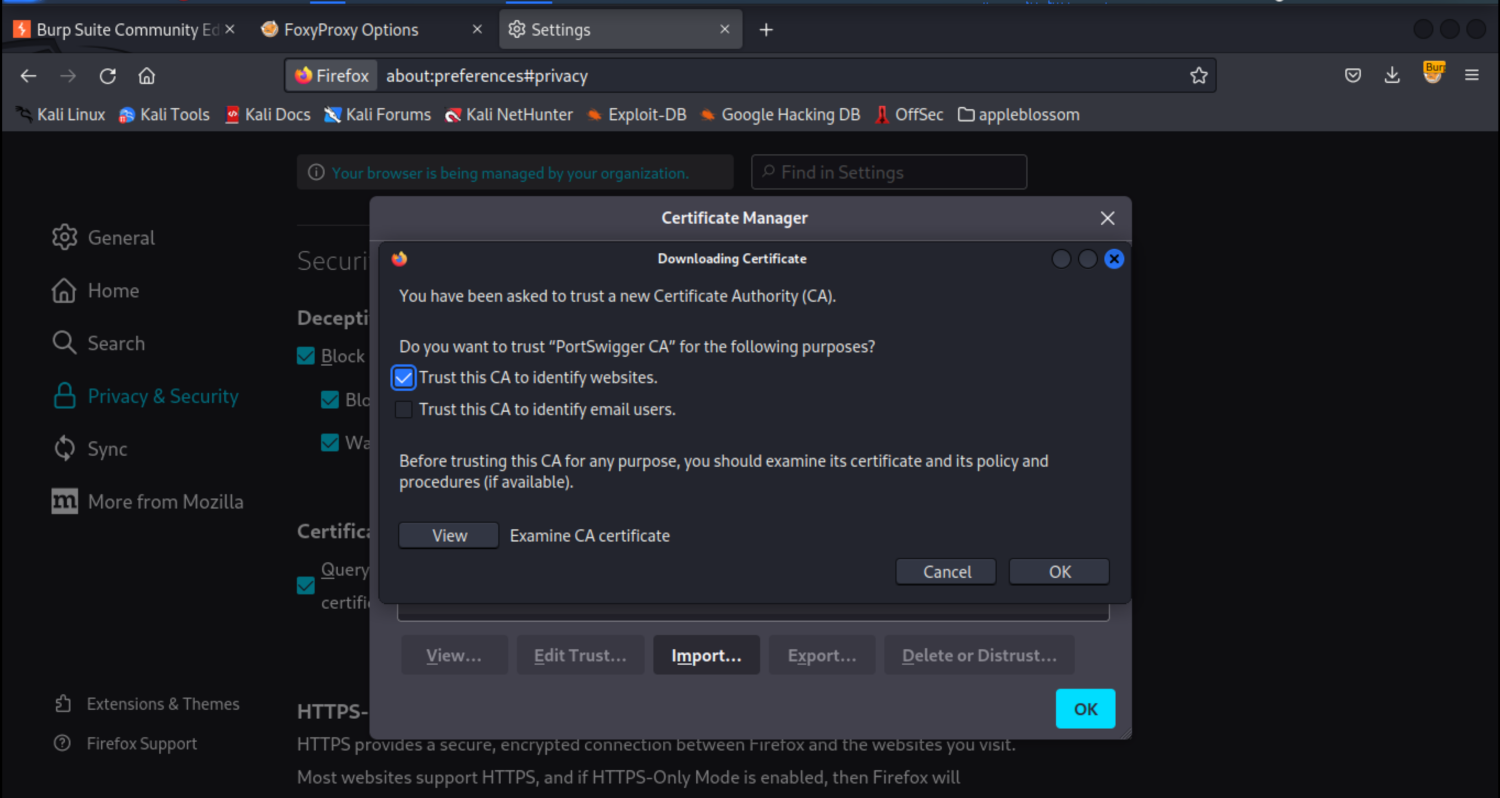Reload the current page

(107, 76)
